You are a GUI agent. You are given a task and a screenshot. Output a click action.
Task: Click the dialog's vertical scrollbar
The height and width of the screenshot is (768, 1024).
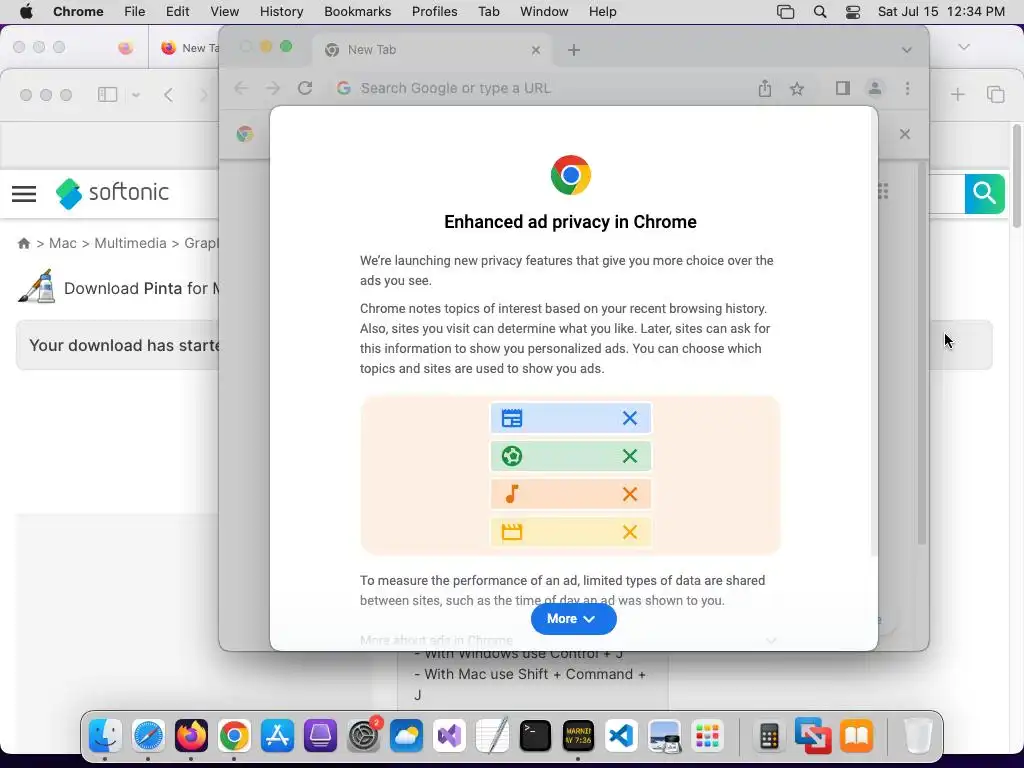coord(873,334)
